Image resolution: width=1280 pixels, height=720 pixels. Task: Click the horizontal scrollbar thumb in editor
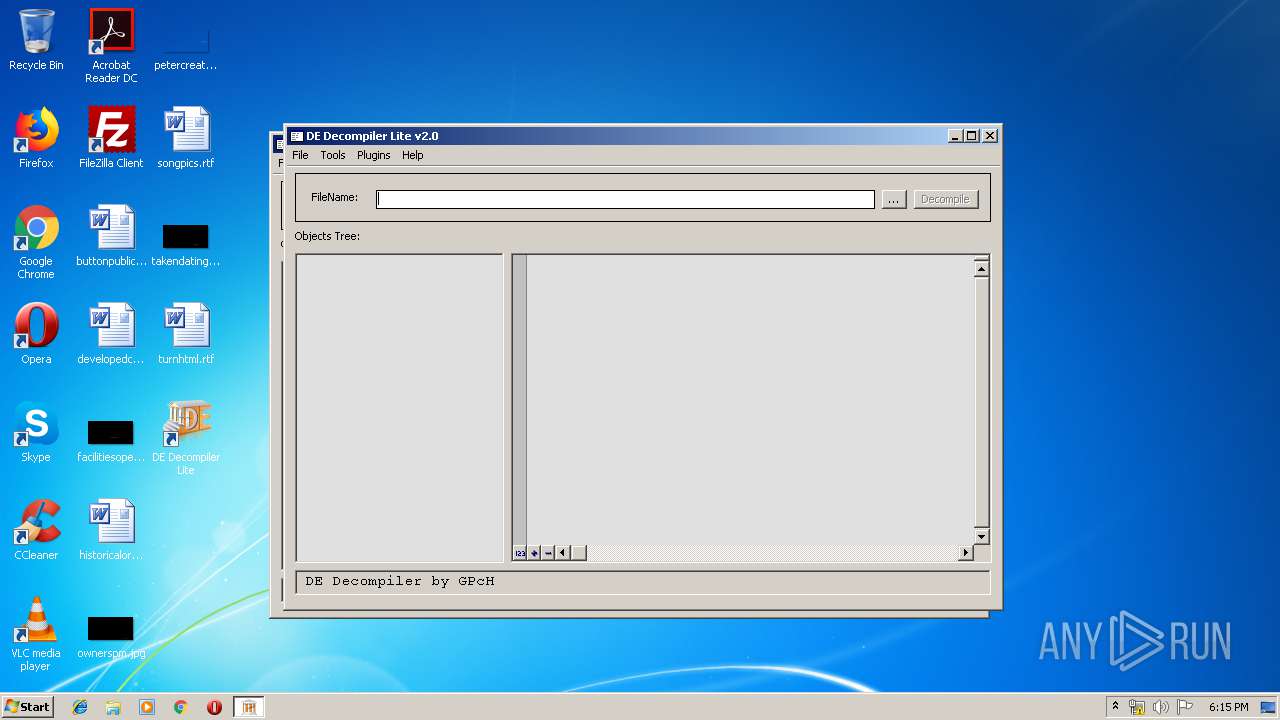coord(578,553)
